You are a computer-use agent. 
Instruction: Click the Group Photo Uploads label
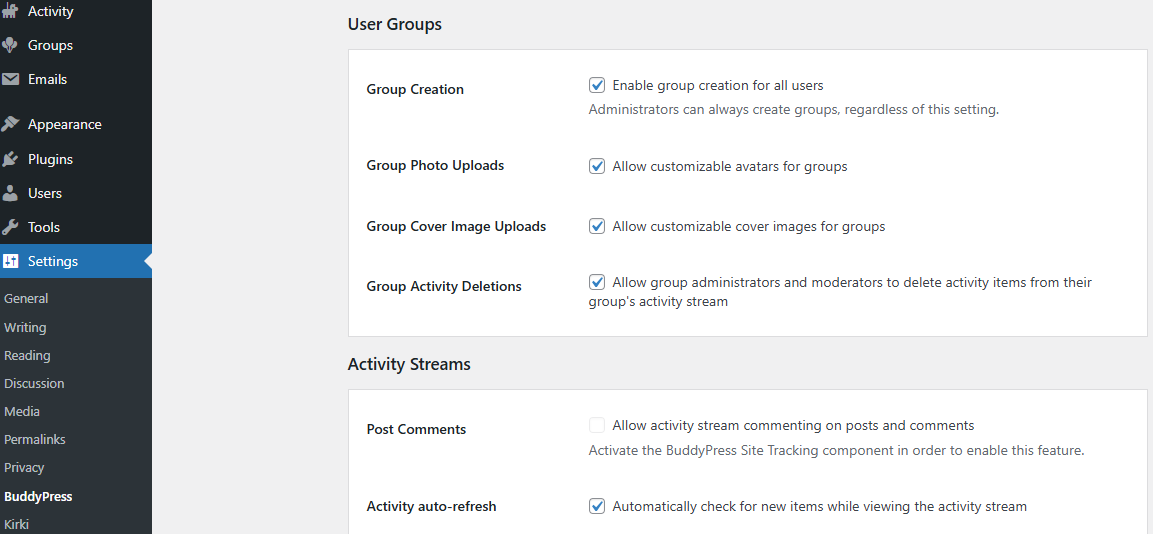coord(435,165)
